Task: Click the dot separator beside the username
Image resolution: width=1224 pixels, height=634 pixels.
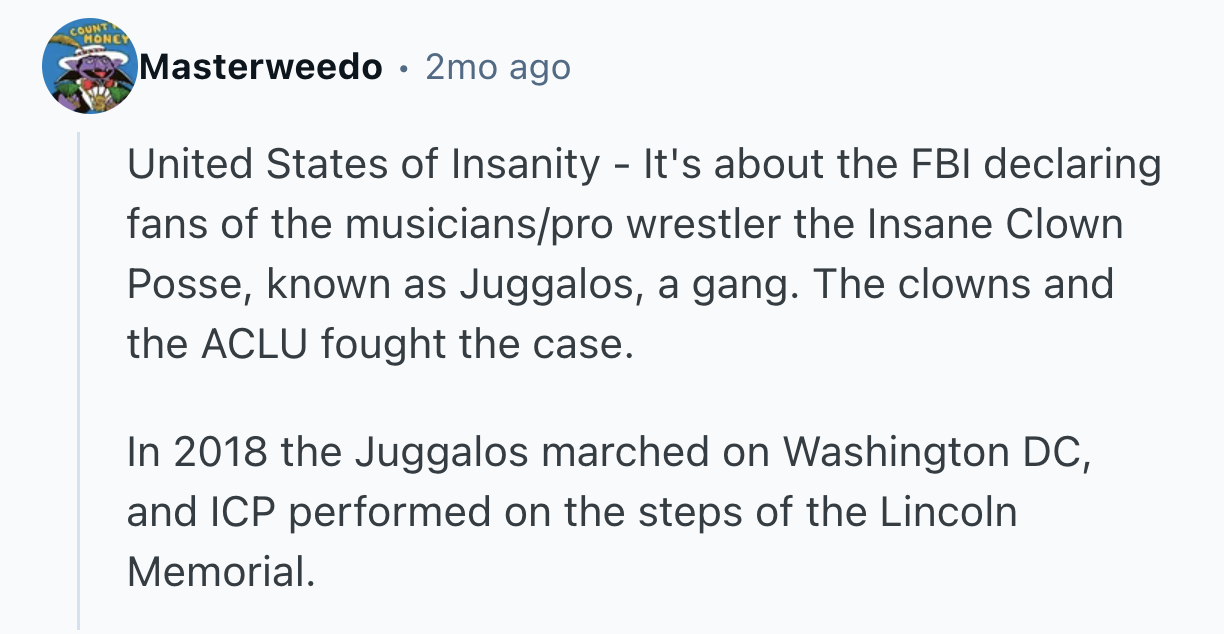Action: click(403, 68)
